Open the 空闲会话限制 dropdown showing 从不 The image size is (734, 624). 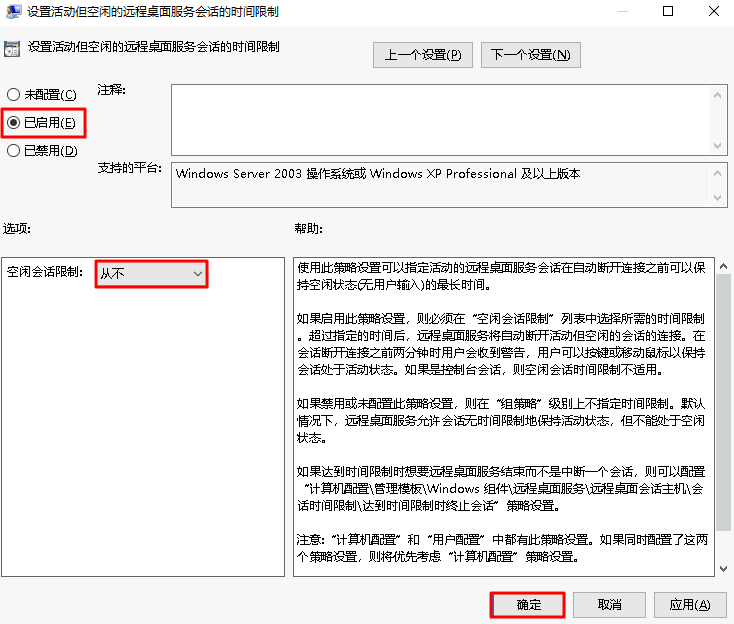(x=152, y=274)
